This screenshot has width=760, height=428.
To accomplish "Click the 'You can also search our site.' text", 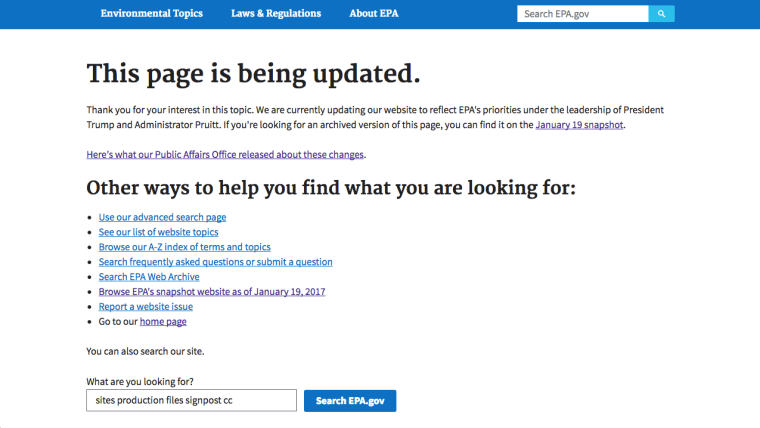I will click(x=145, y=351).
